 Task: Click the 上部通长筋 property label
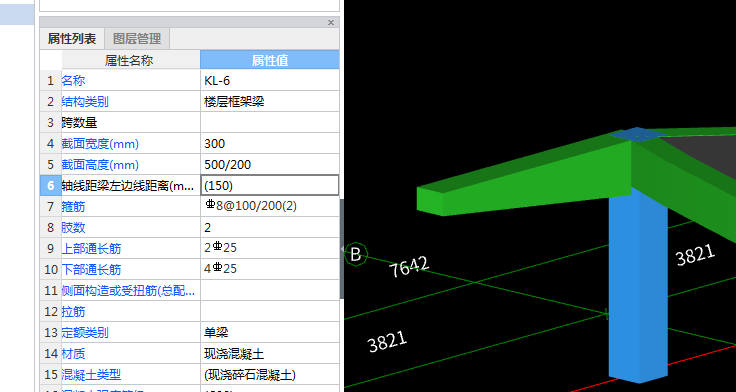pos(91,248)
